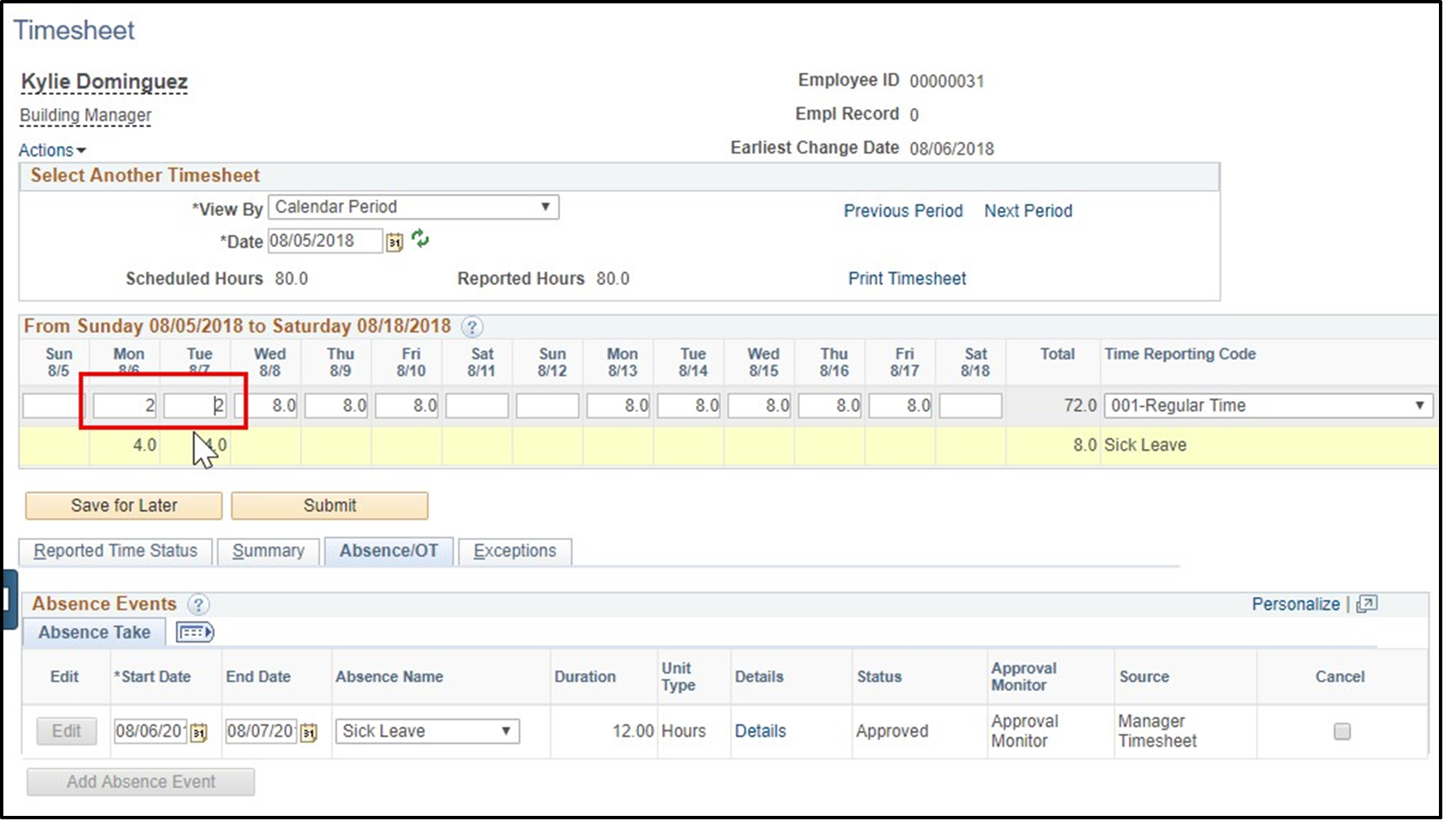This screenshot has width=1453, height=840.
Task: Open help for the timesheet period header
Action: pos(471,327)
